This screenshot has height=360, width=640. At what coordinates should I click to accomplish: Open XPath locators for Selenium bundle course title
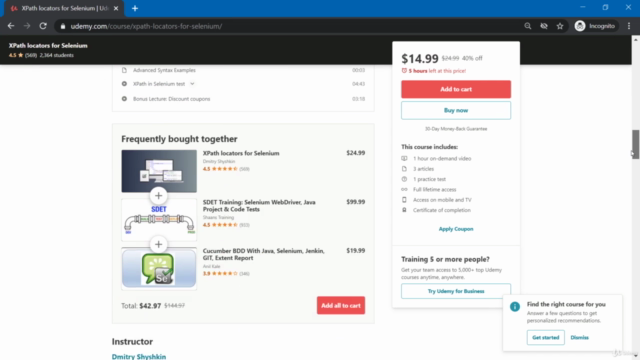[241, 153]
